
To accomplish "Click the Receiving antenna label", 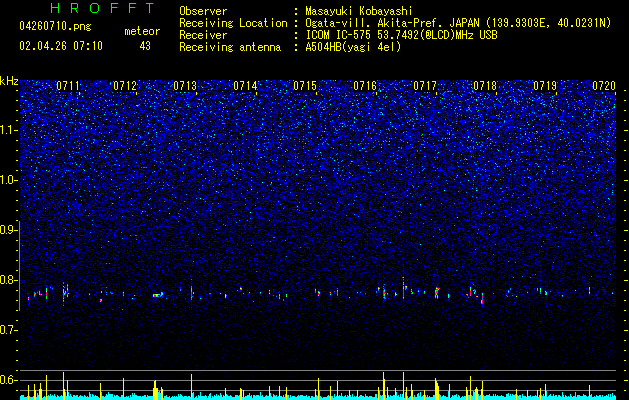I will pos(230,47).
